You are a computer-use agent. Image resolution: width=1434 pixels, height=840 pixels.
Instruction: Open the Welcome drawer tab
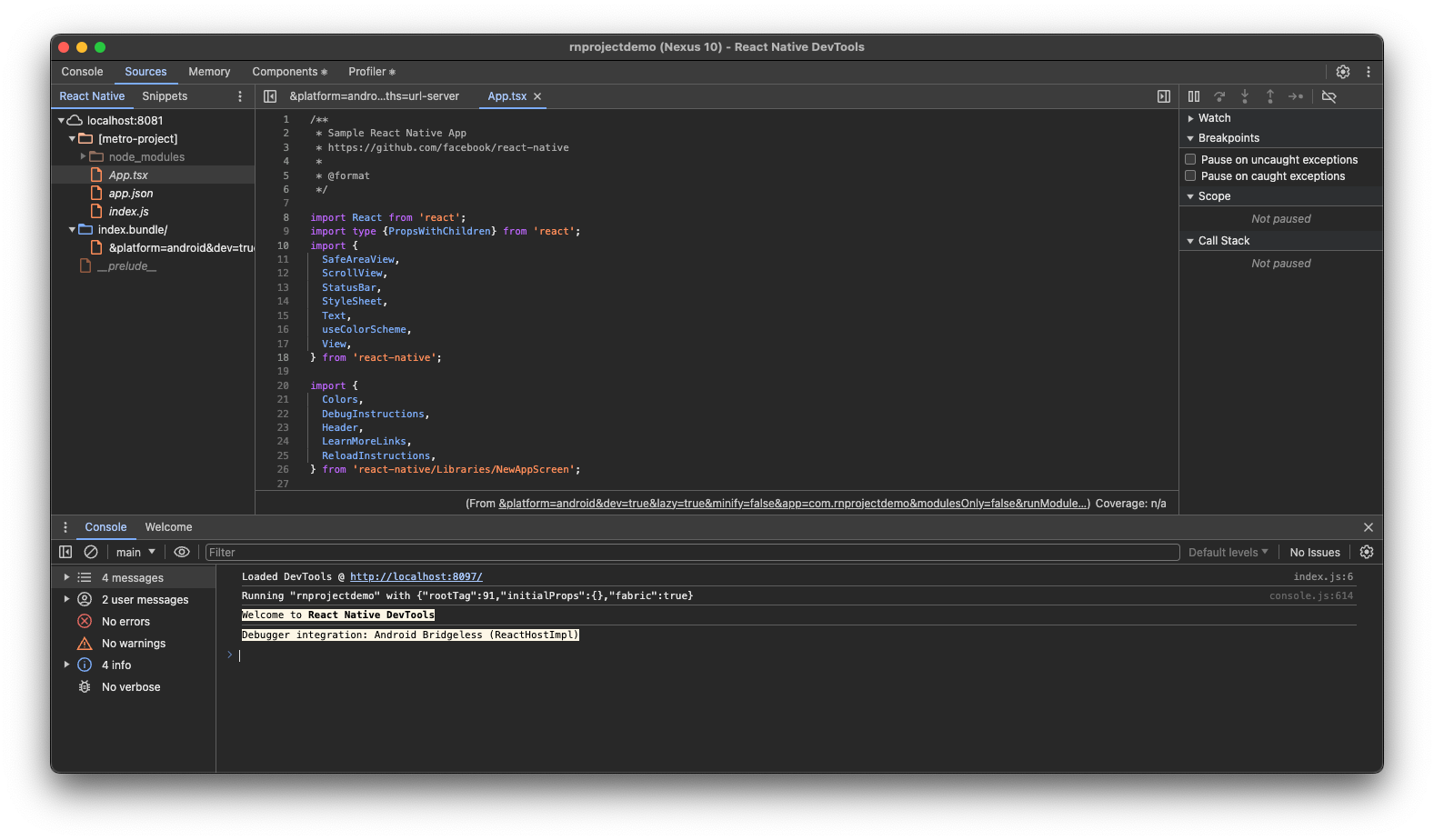point(168,527)
